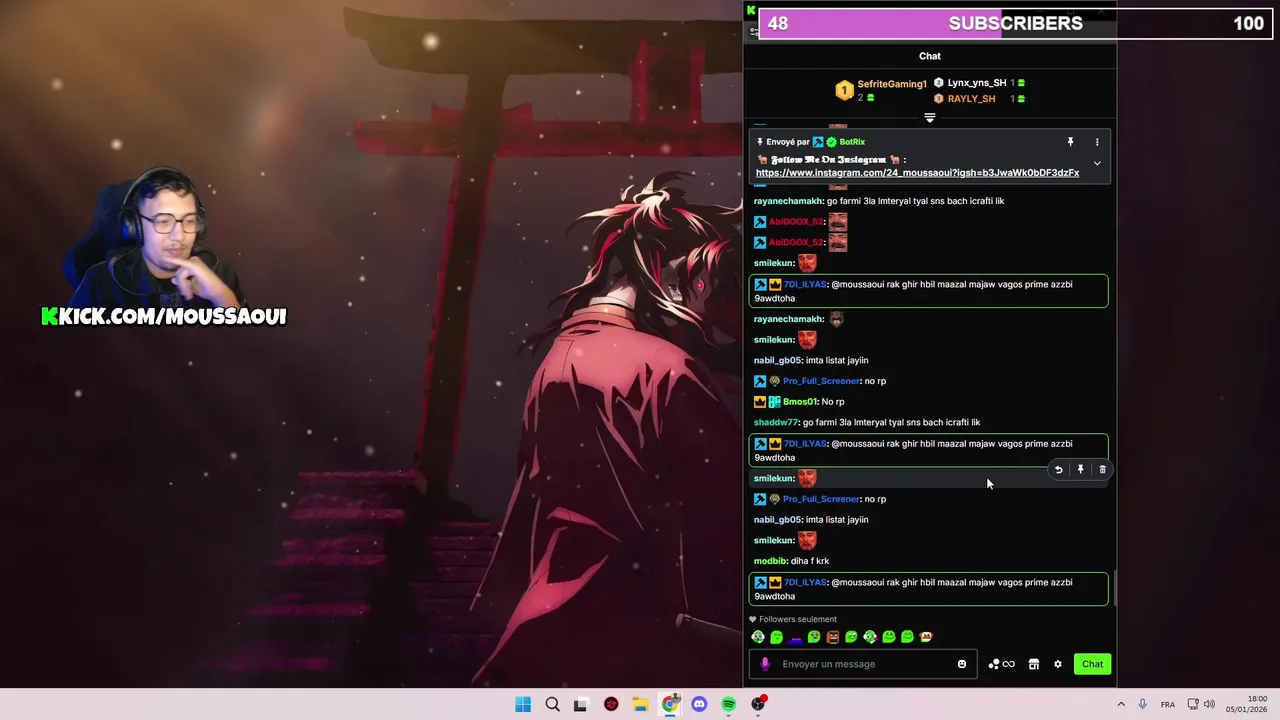Click the Chat panel header title

pos(930,56)
